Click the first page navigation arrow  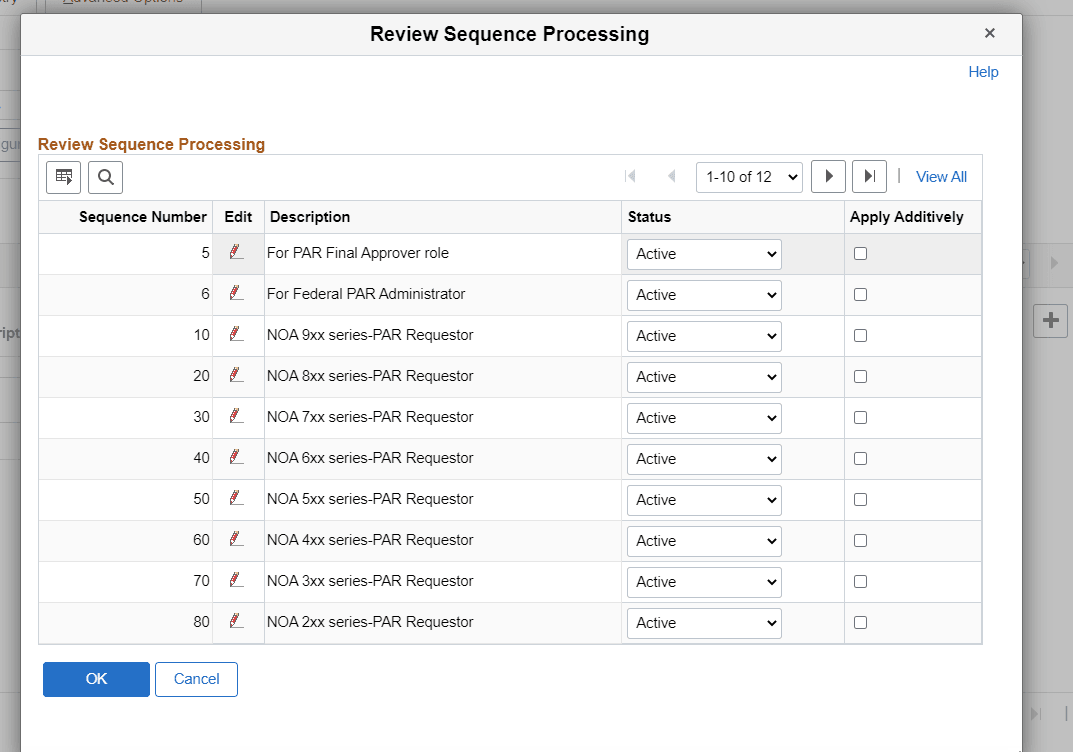coord(631,176)
